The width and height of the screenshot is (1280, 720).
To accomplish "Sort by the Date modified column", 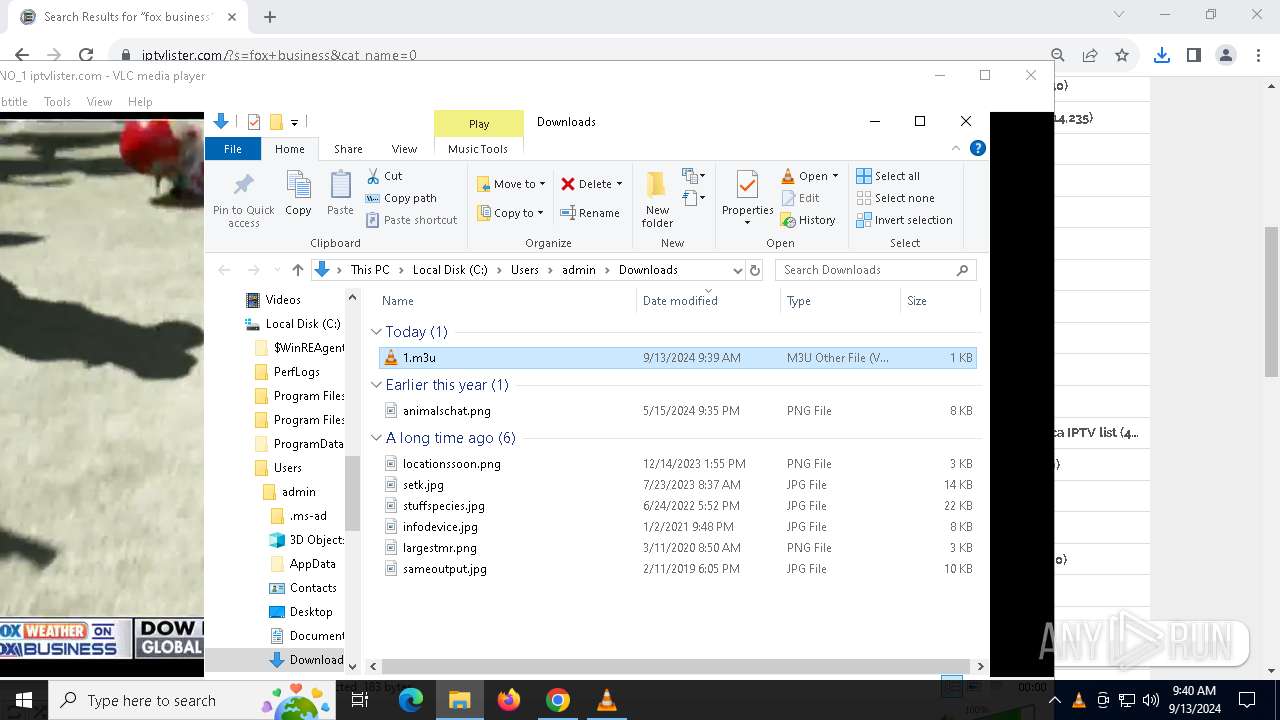I will [708, 301].
